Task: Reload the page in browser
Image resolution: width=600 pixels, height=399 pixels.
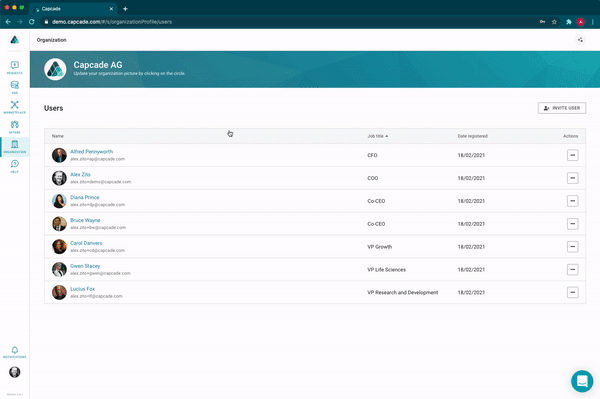Action: coord(32,22)
